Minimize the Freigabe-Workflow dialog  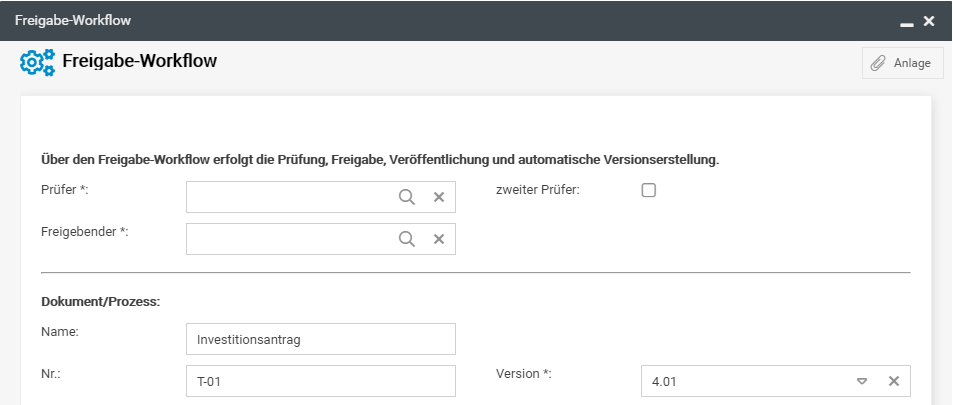[x=906, y=21]
